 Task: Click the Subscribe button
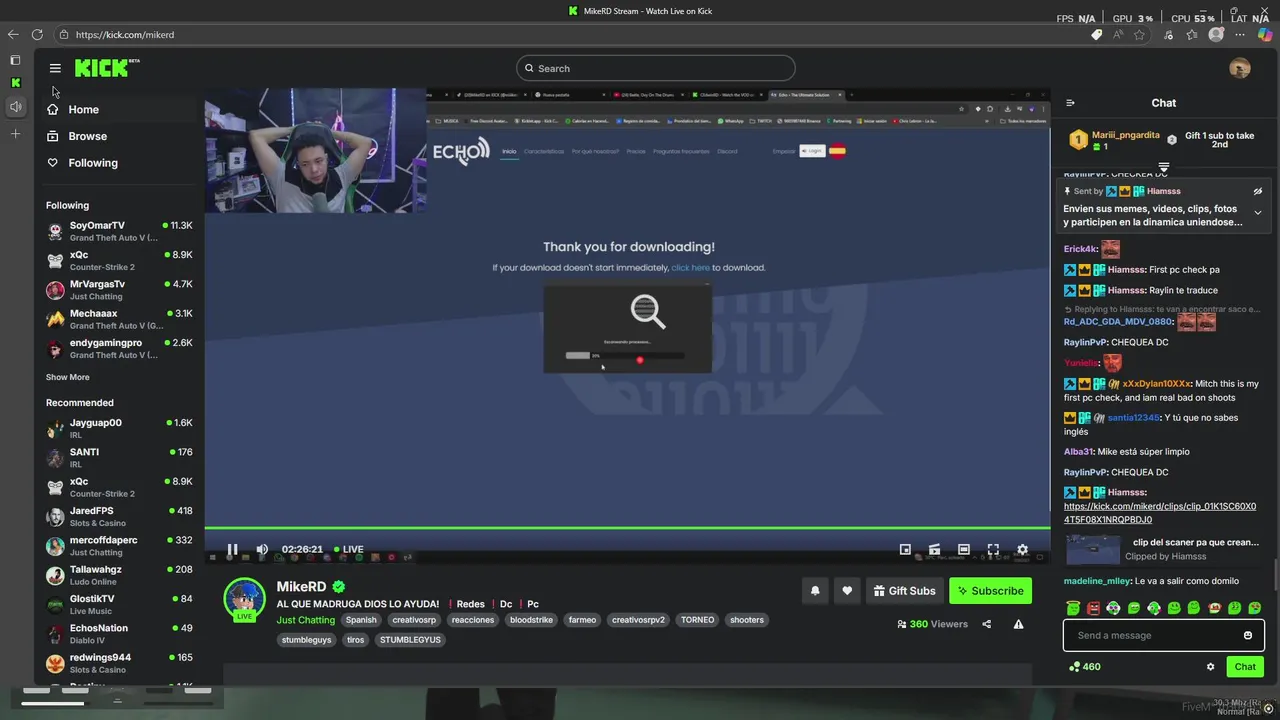point(990,591)
